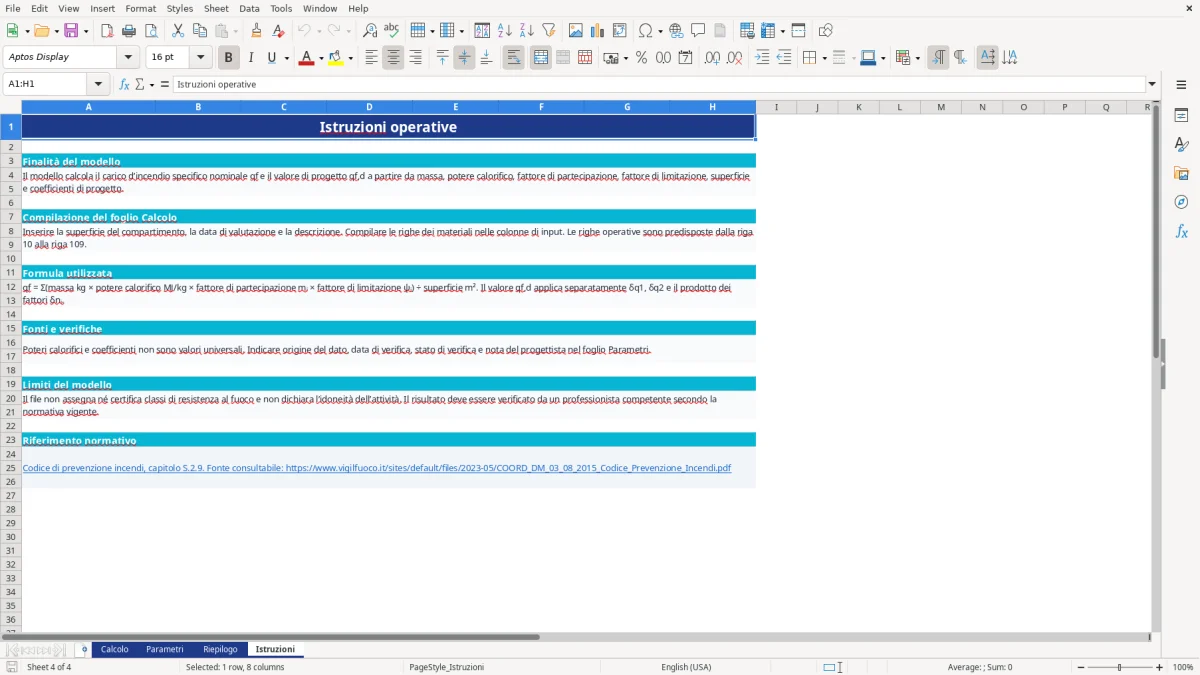This screenshot has width=1200, height=675.
Task: Open the Data menu
Action: click(249, 8)
